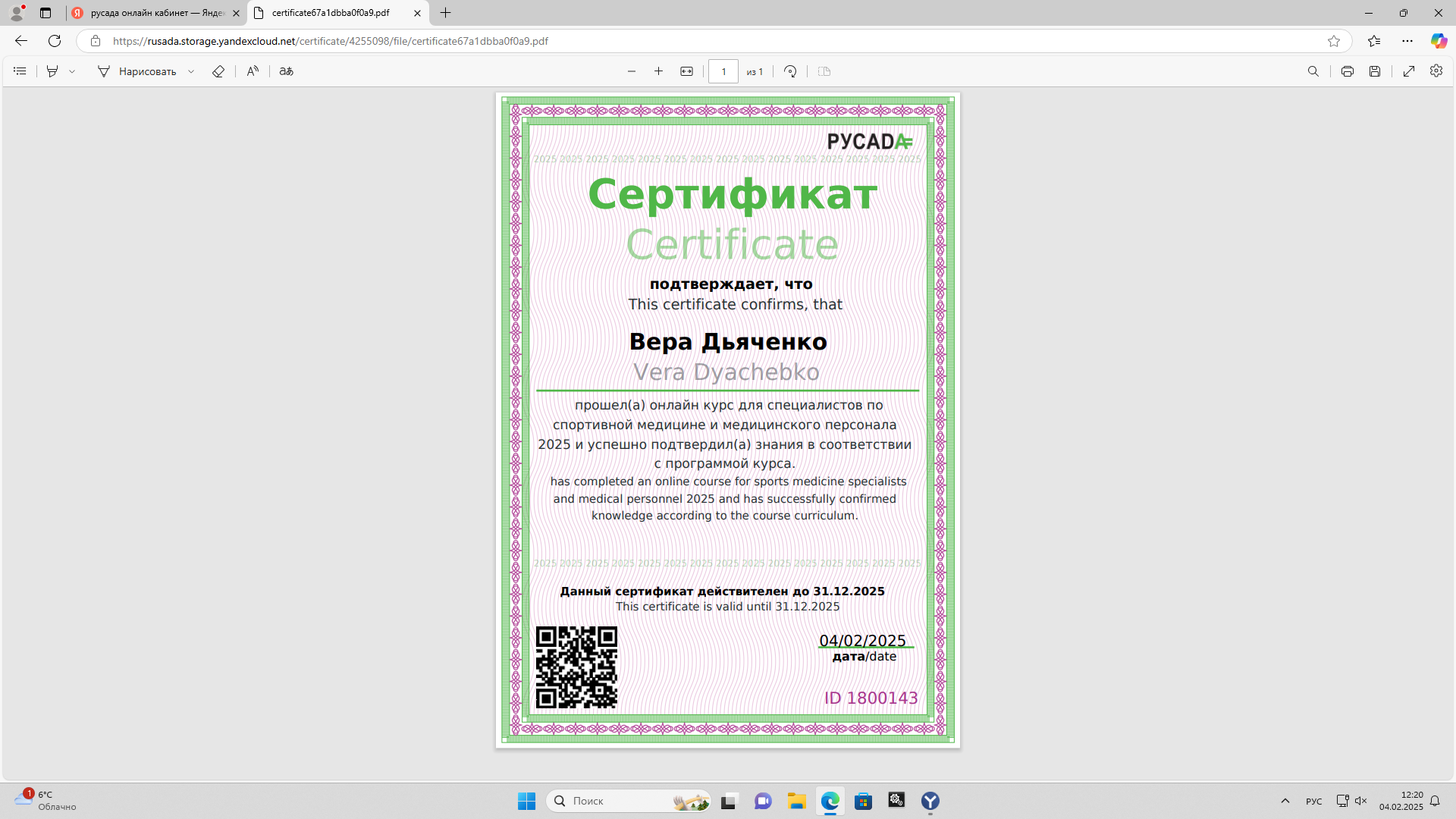The height and width of the screenshot is (819, 1456).
Task: Open the Windows Start menu
Action: pyautogui.click(x=526, y=801)
